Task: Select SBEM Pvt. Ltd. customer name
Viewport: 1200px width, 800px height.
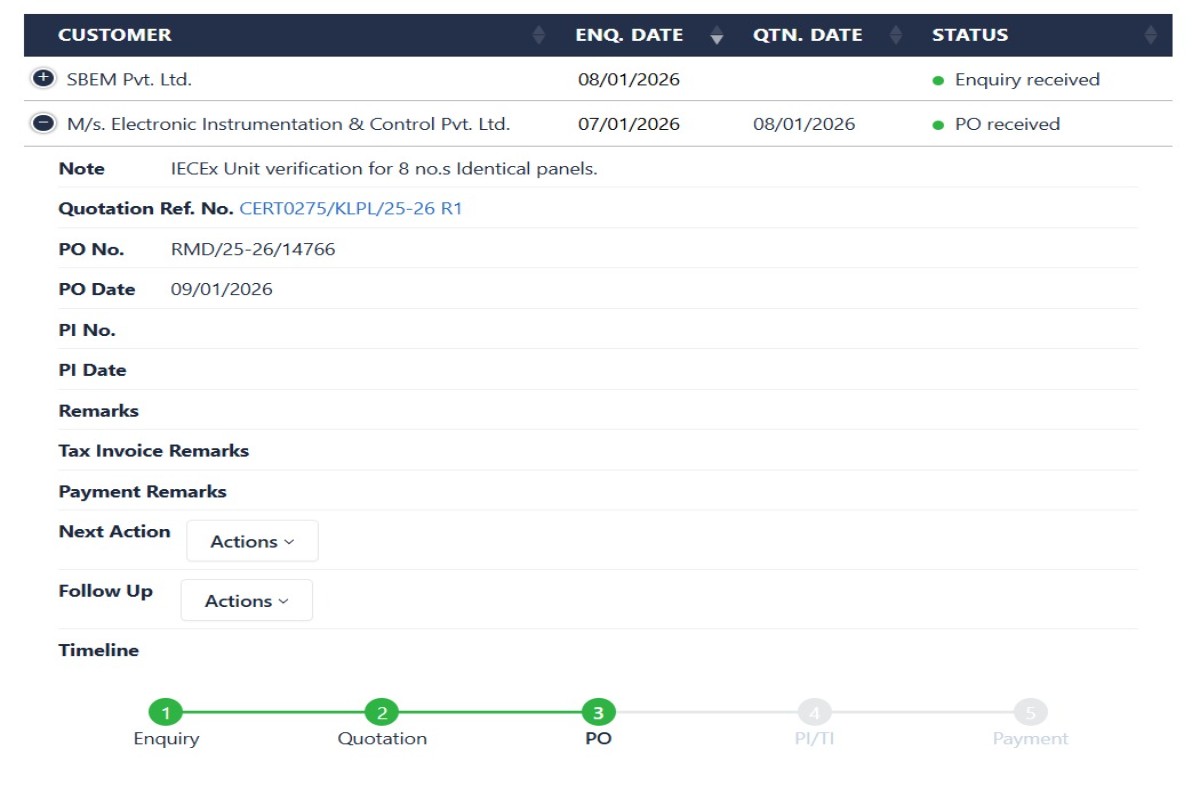Action: pos(129,79)
